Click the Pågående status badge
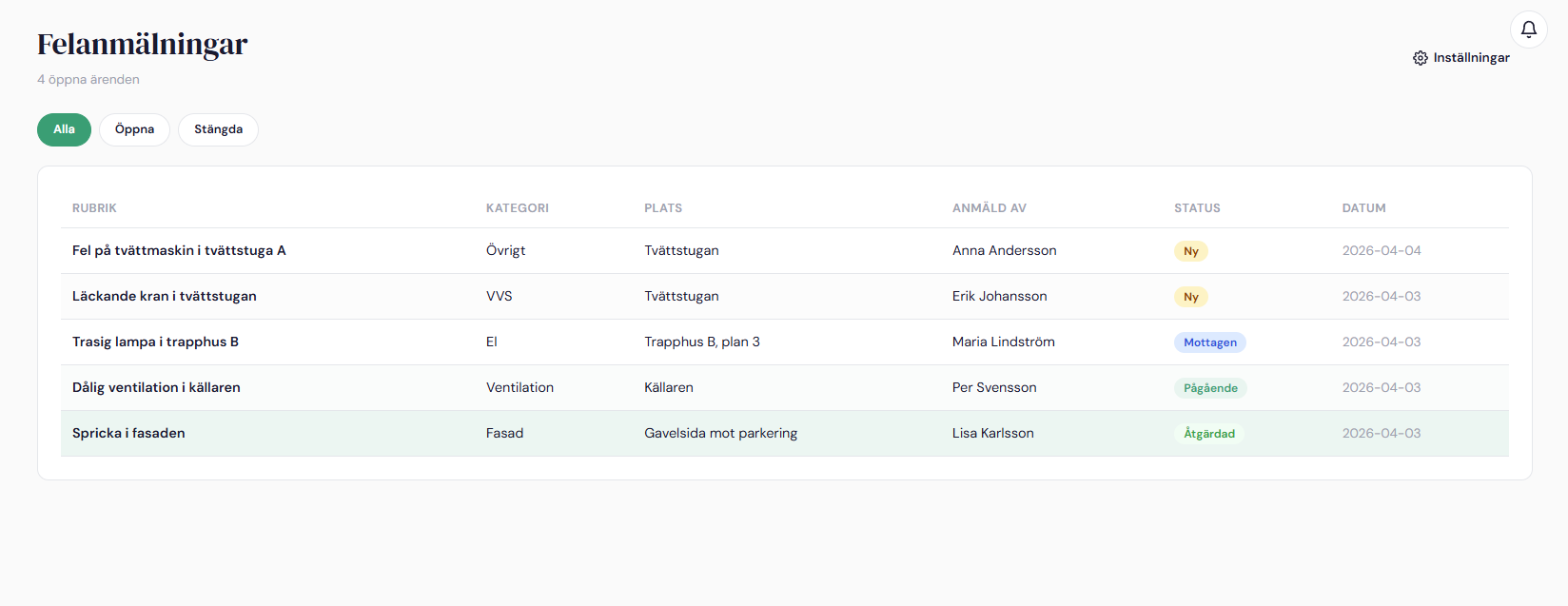 click(1210, 388)
